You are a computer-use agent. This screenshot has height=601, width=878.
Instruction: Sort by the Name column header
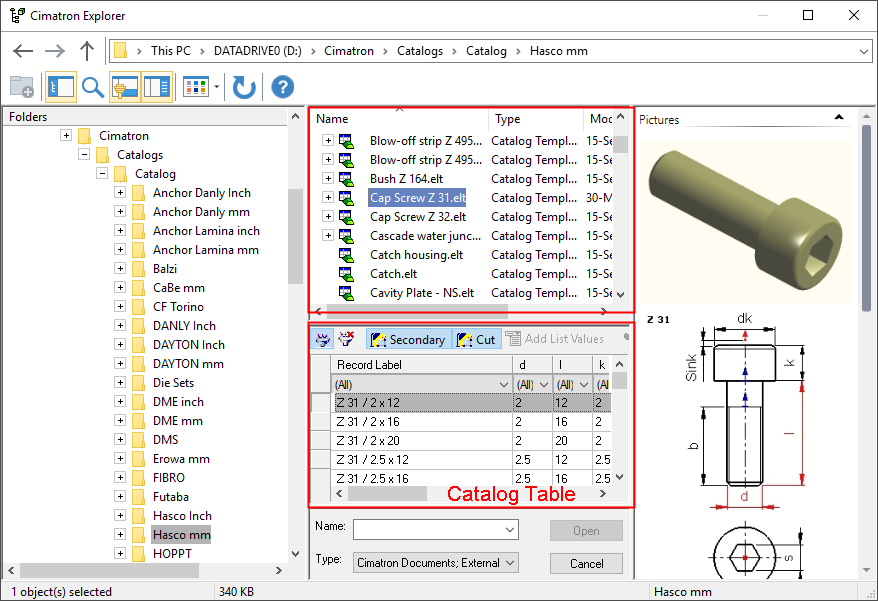tap(399, 119)
